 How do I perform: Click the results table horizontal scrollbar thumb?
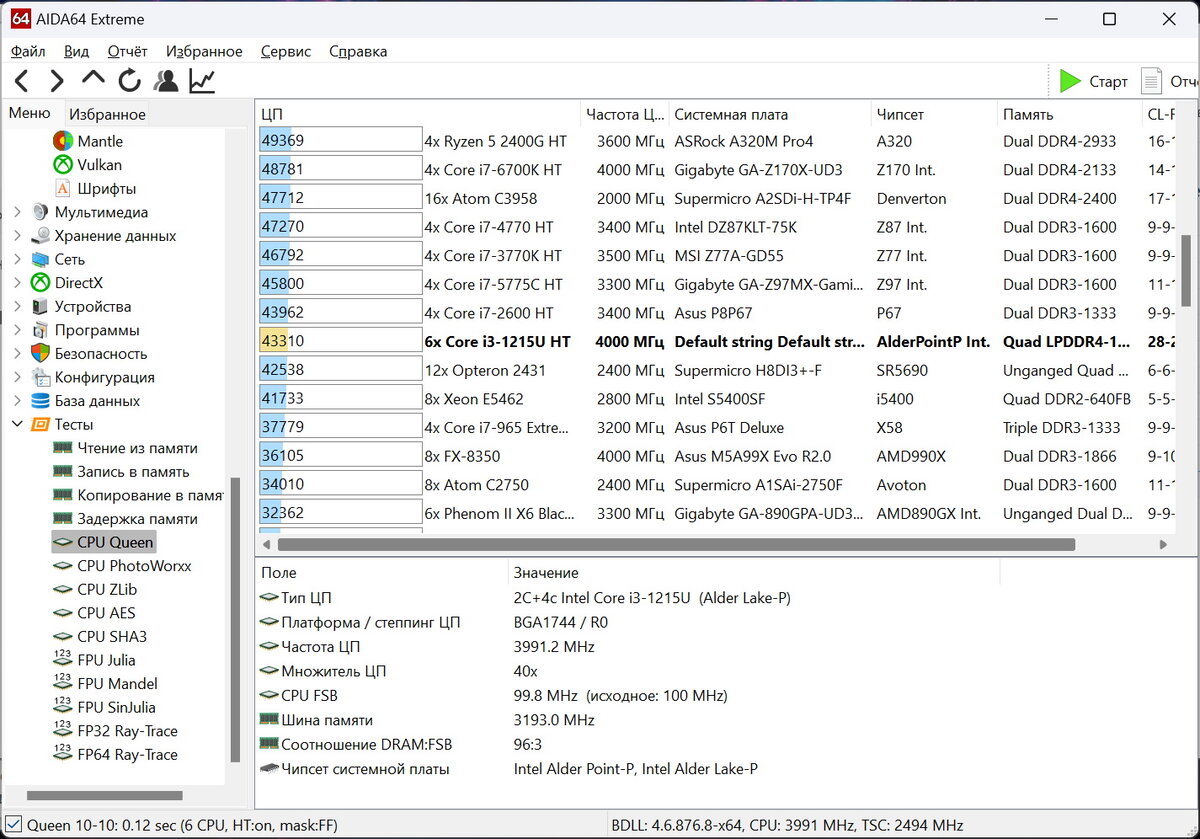click(676, 545)
